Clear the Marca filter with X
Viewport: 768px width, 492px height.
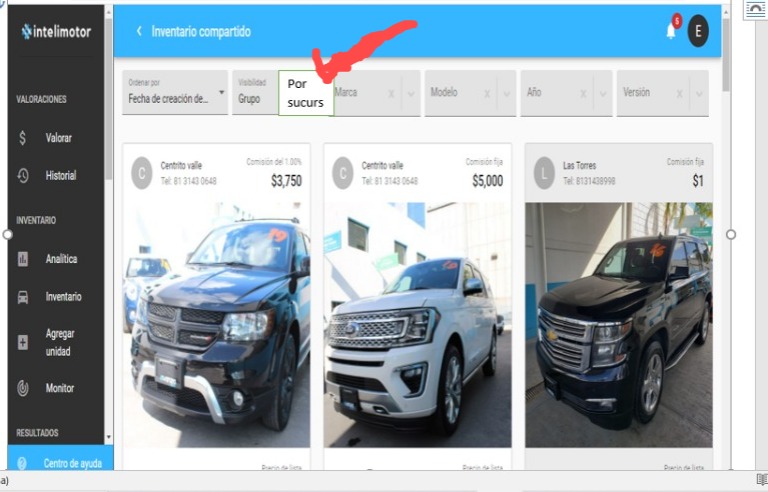[391, 93]
